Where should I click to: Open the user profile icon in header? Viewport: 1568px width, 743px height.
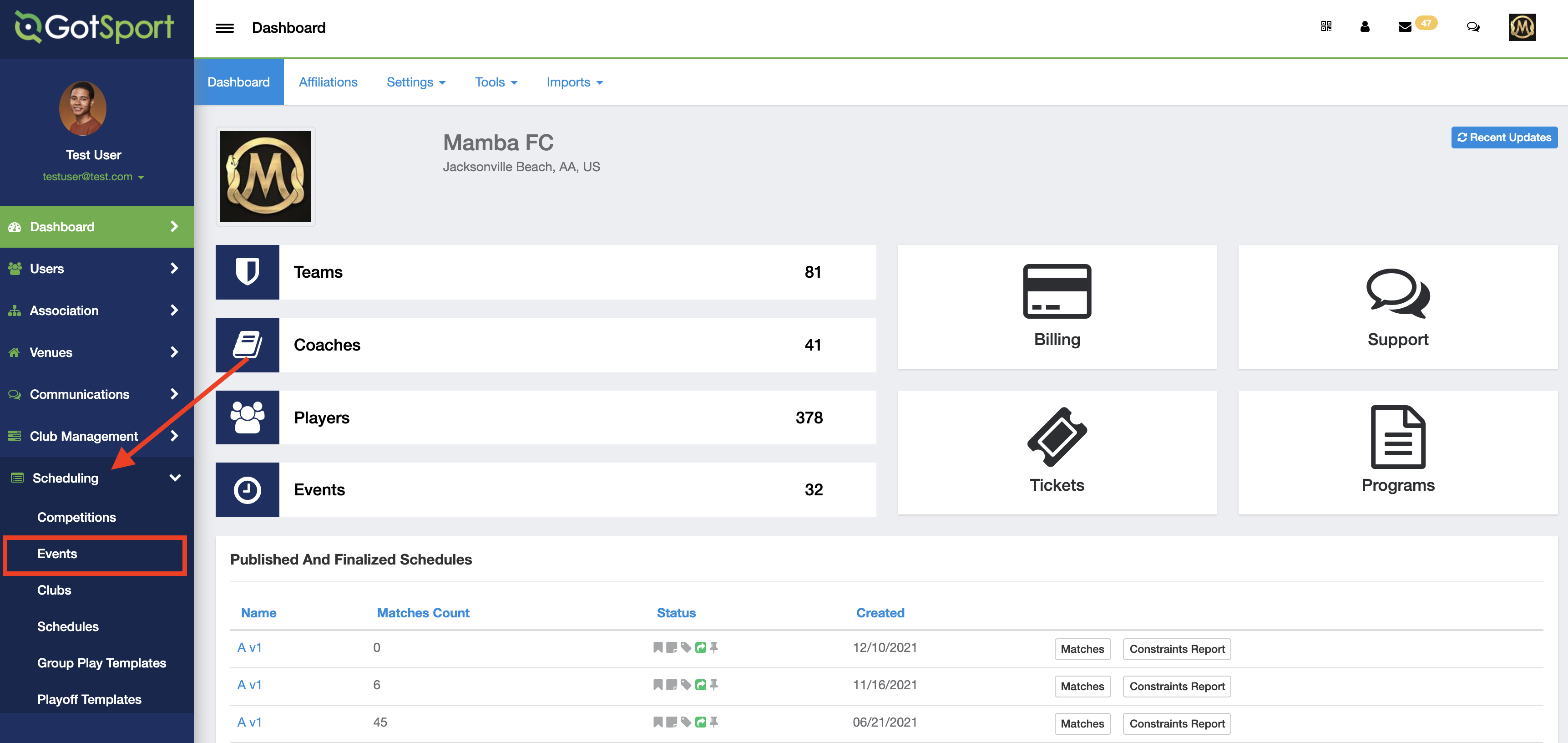tap(1365, 26)
